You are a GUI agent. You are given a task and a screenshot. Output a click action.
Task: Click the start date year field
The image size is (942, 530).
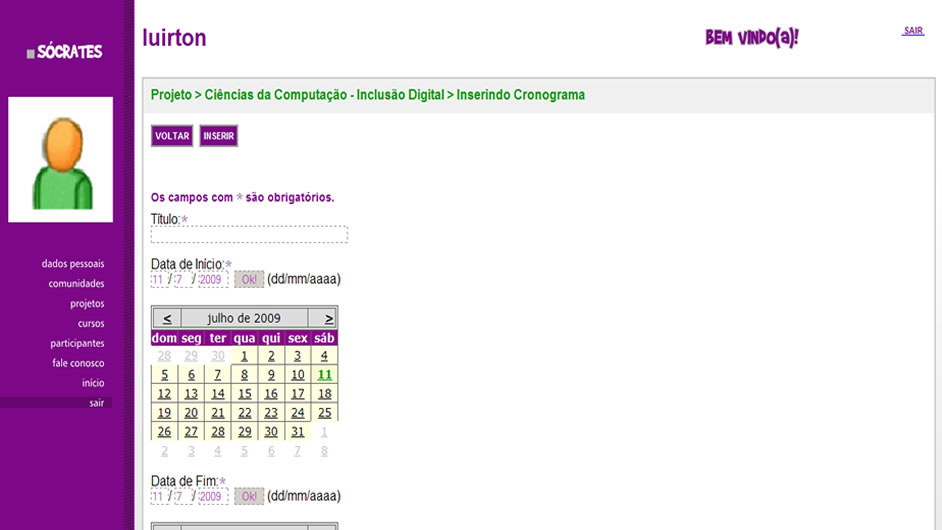[211, 280]
